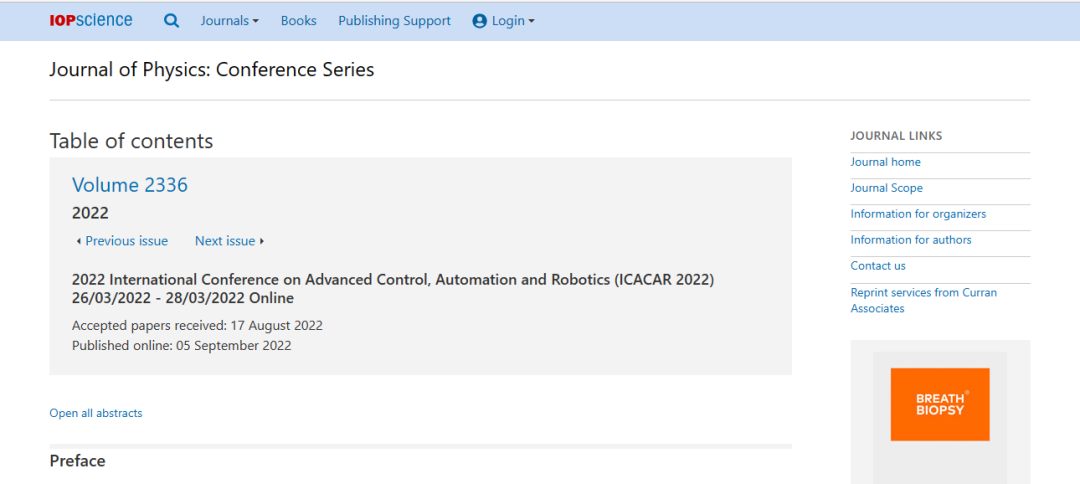The height and width of the screenshot is (484, 1080).
Task: Go to Next issue
Action: (x=229, y=241)
